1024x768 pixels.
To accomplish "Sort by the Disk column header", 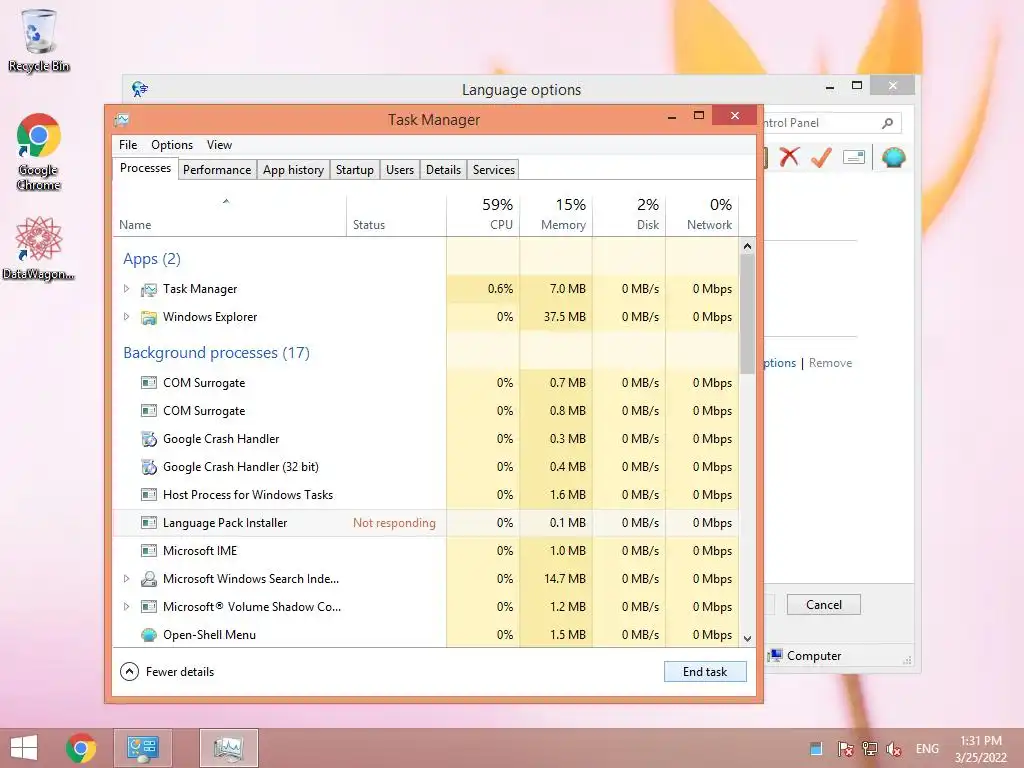I will click(630, 215).
